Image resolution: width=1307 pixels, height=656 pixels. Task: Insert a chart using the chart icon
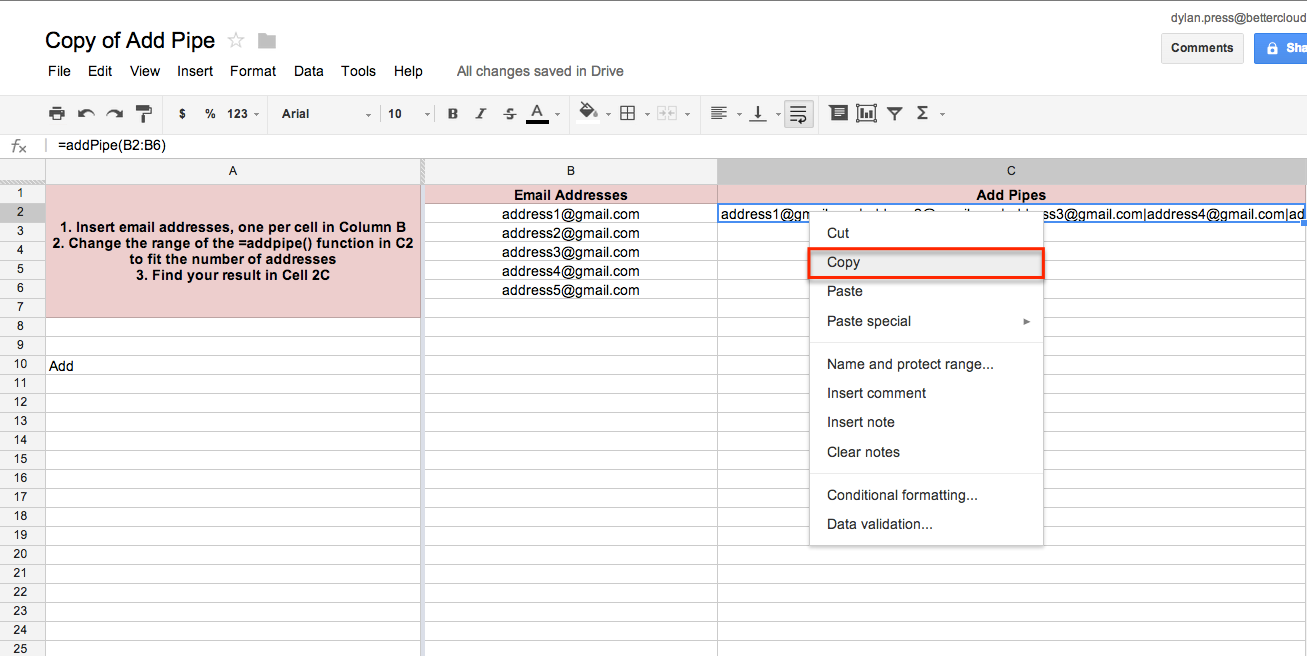866,114
